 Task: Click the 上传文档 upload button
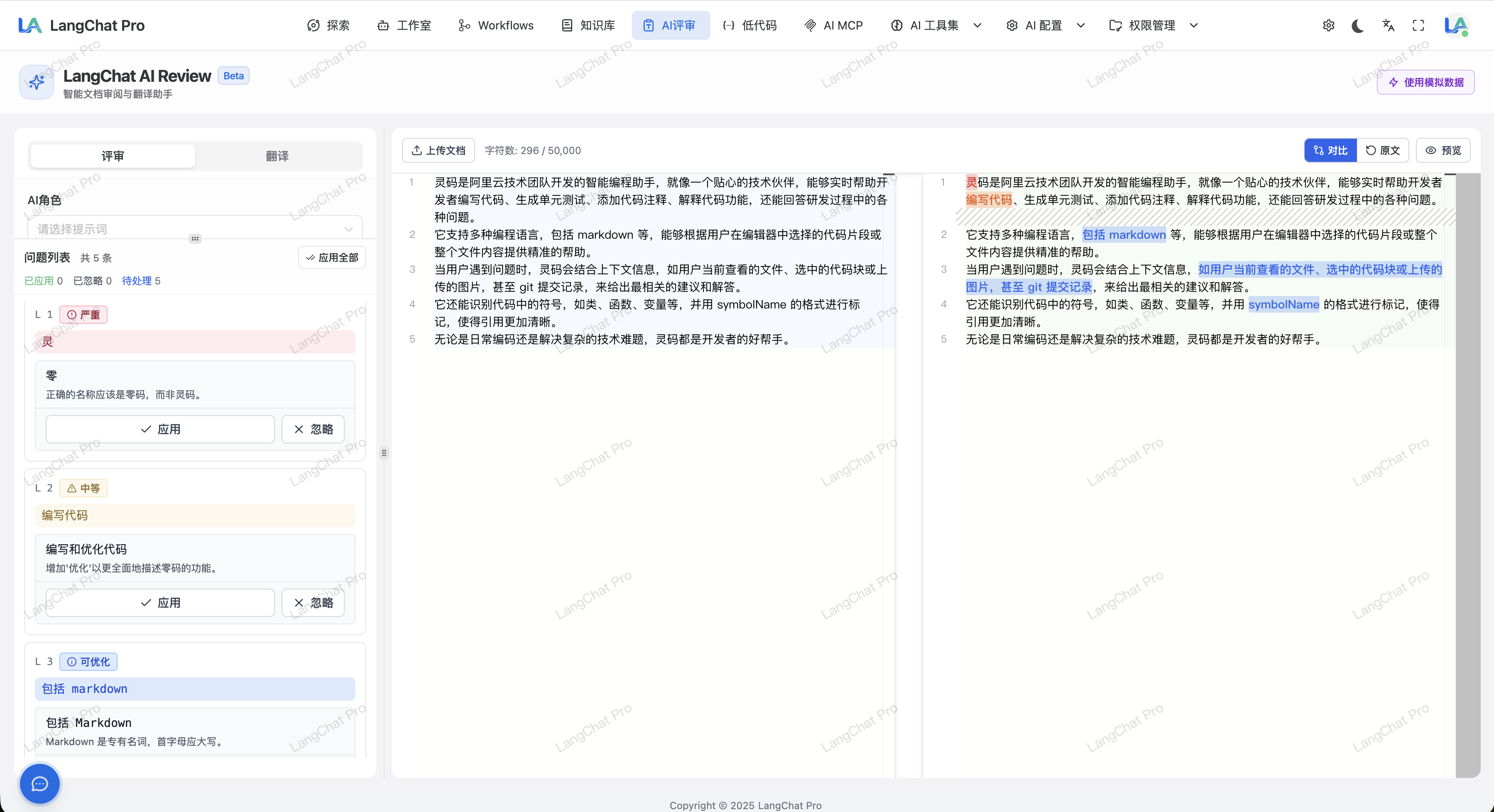[438, 150]
